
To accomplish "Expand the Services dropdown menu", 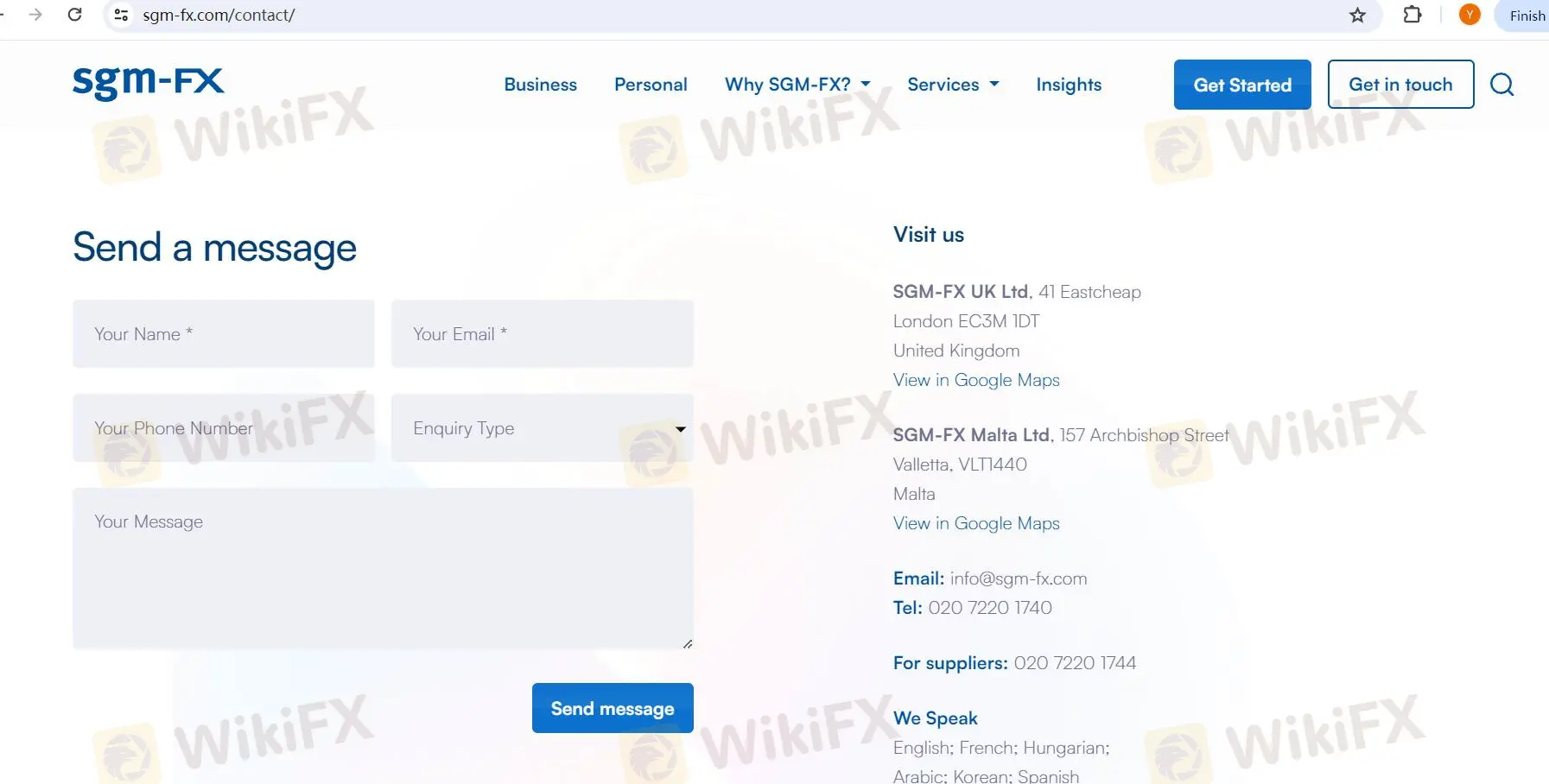I will [953, 85].
